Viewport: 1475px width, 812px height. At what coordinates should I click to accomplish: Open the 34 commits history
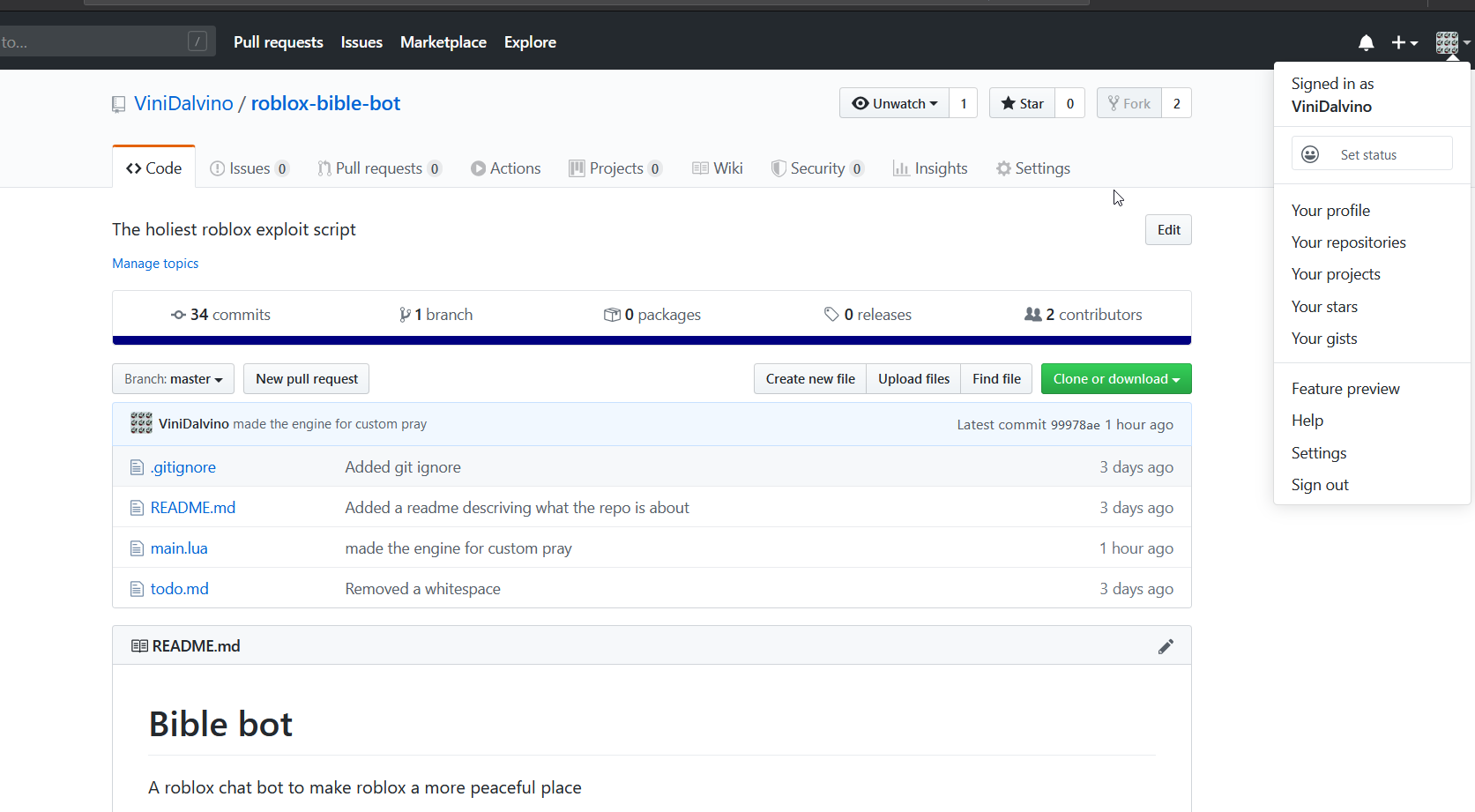click(x=220, y=315)
